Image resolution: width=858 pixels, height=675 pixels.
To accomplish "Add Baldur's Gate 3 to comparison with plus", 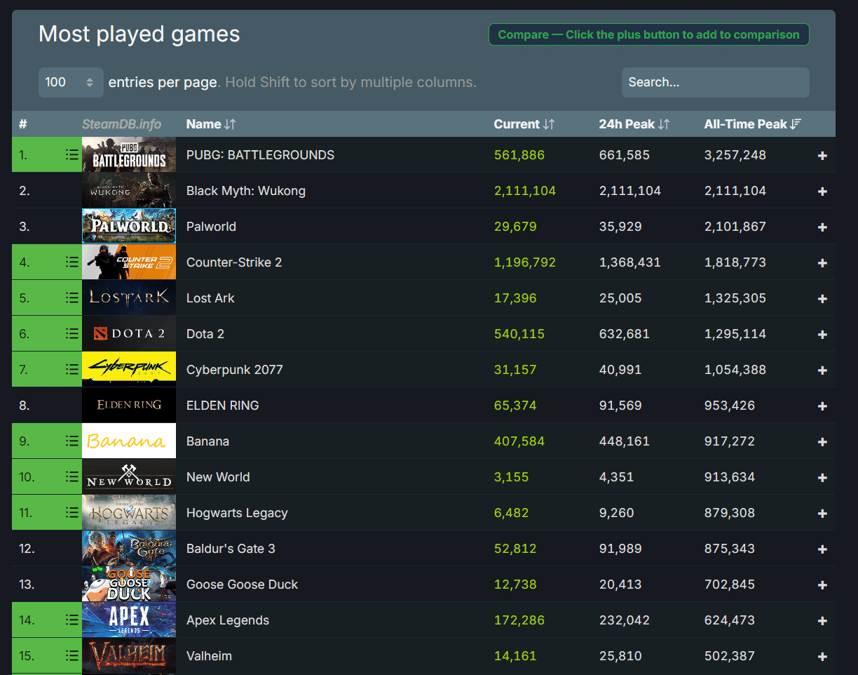I will pyautogui.click(x=822, y=549).
